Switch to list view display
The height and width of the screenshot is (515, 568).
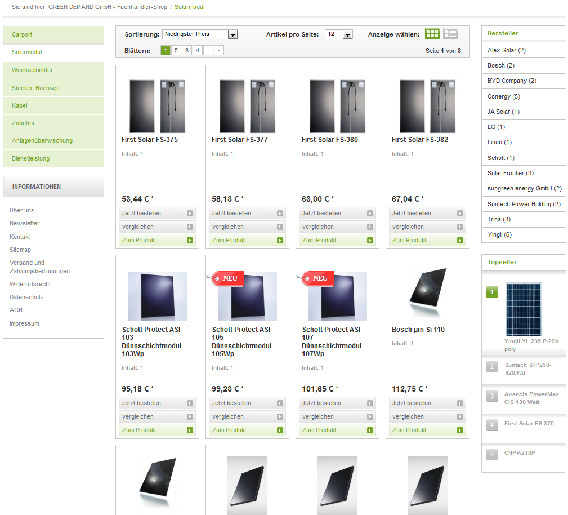(451, 34)
